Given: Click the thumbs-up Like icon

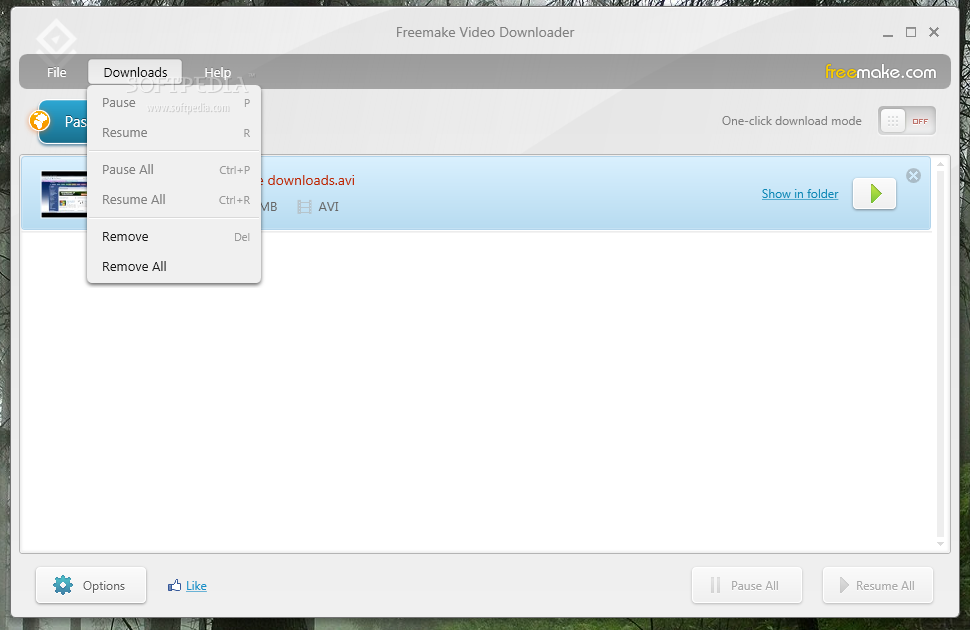Looking at the screenshot, I should click(174, 585).
